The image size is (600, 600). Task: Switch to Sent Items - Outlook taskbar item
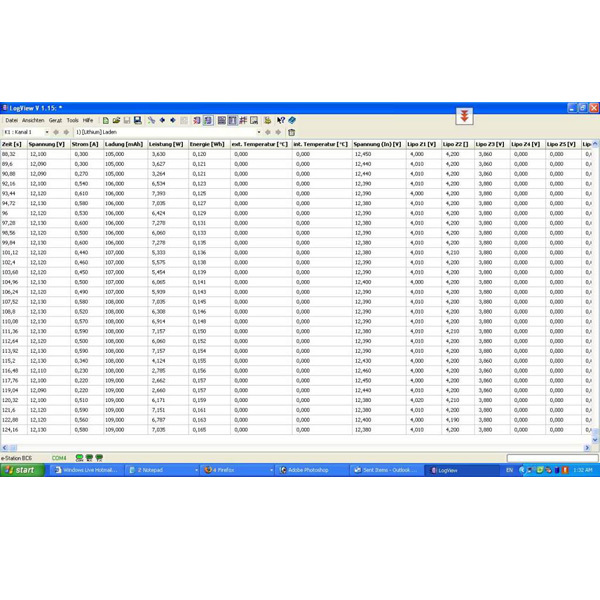(386, 470)
